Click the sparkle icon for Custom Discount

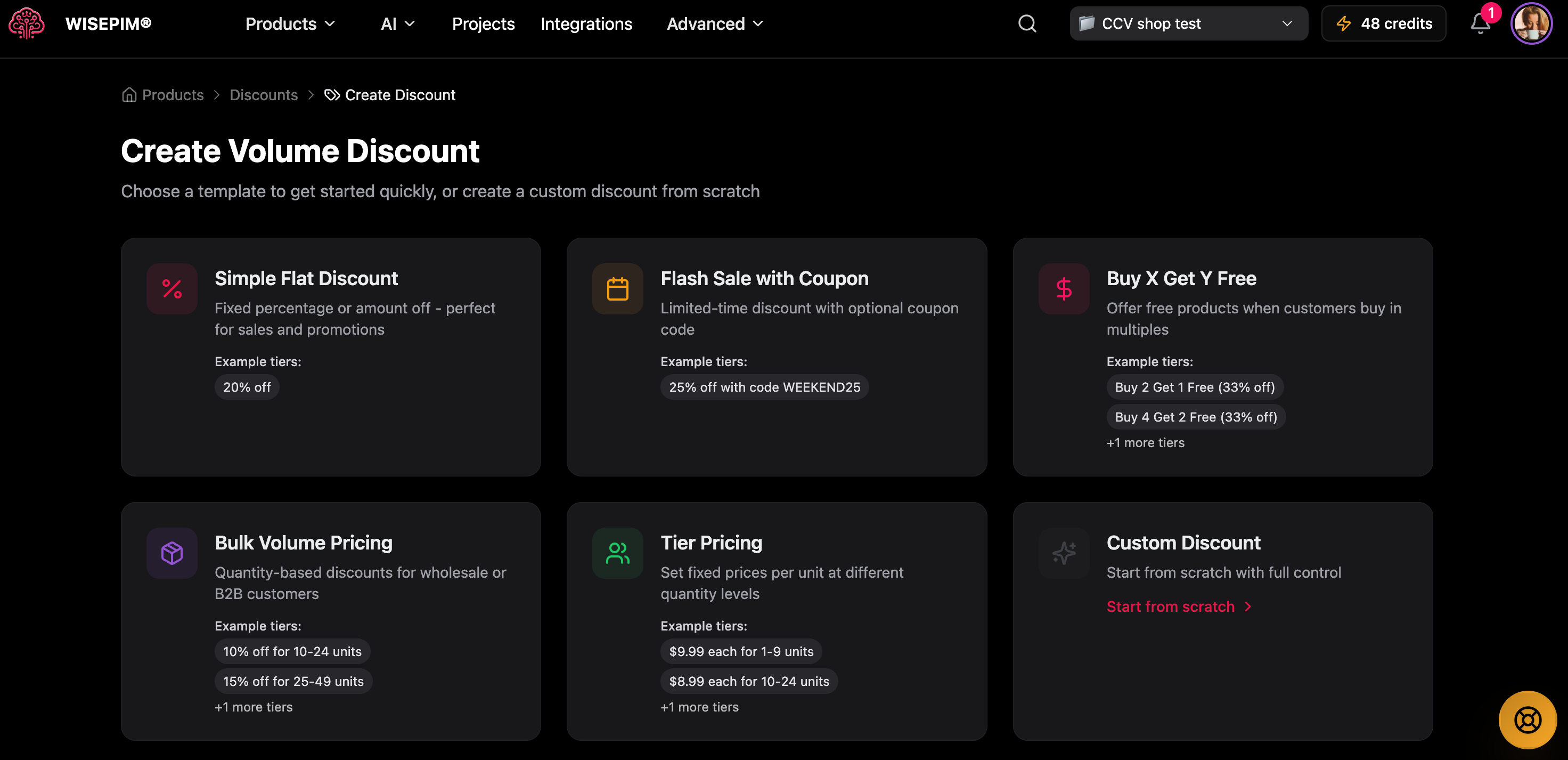[x=1064, y=553]
